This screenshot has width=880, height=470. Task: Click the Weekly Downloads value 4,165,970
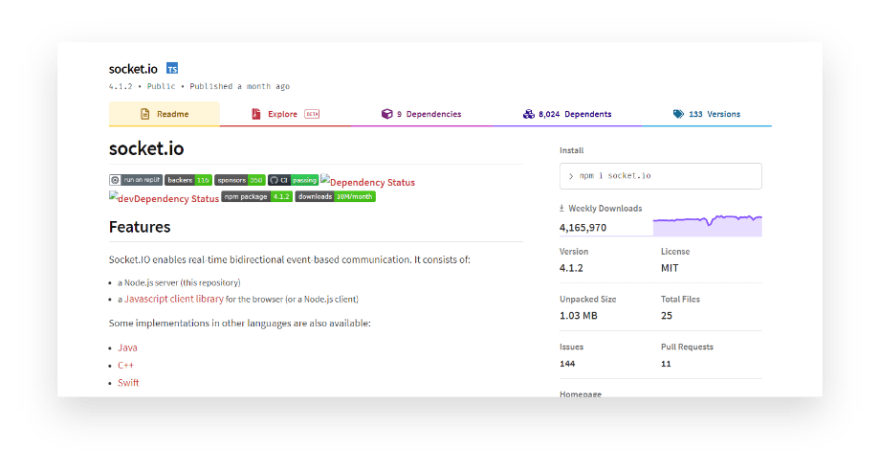tap(583, 227)
